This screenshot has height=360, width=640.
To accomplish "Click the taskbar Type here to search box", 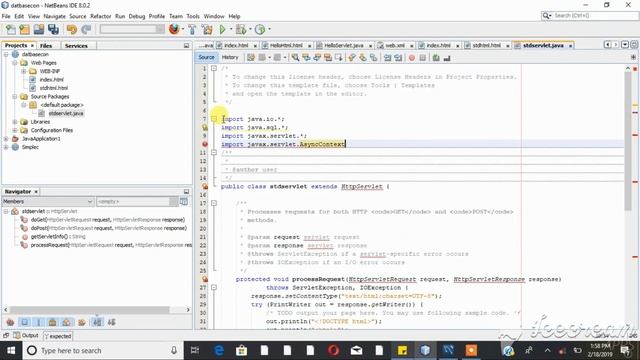I will pyautogui.click(x=102, y=350).
